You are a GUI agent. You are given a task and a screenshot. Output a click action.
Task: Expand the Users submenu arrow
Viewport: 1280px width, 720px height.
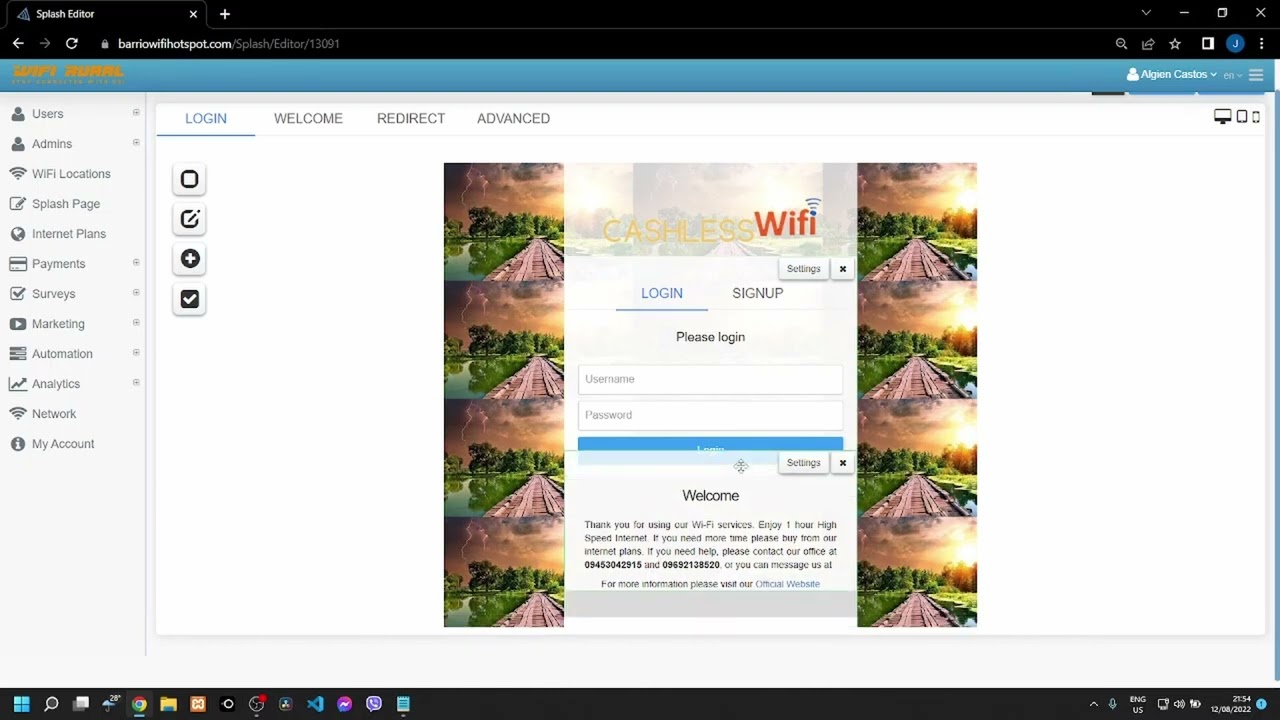(136, 113)
